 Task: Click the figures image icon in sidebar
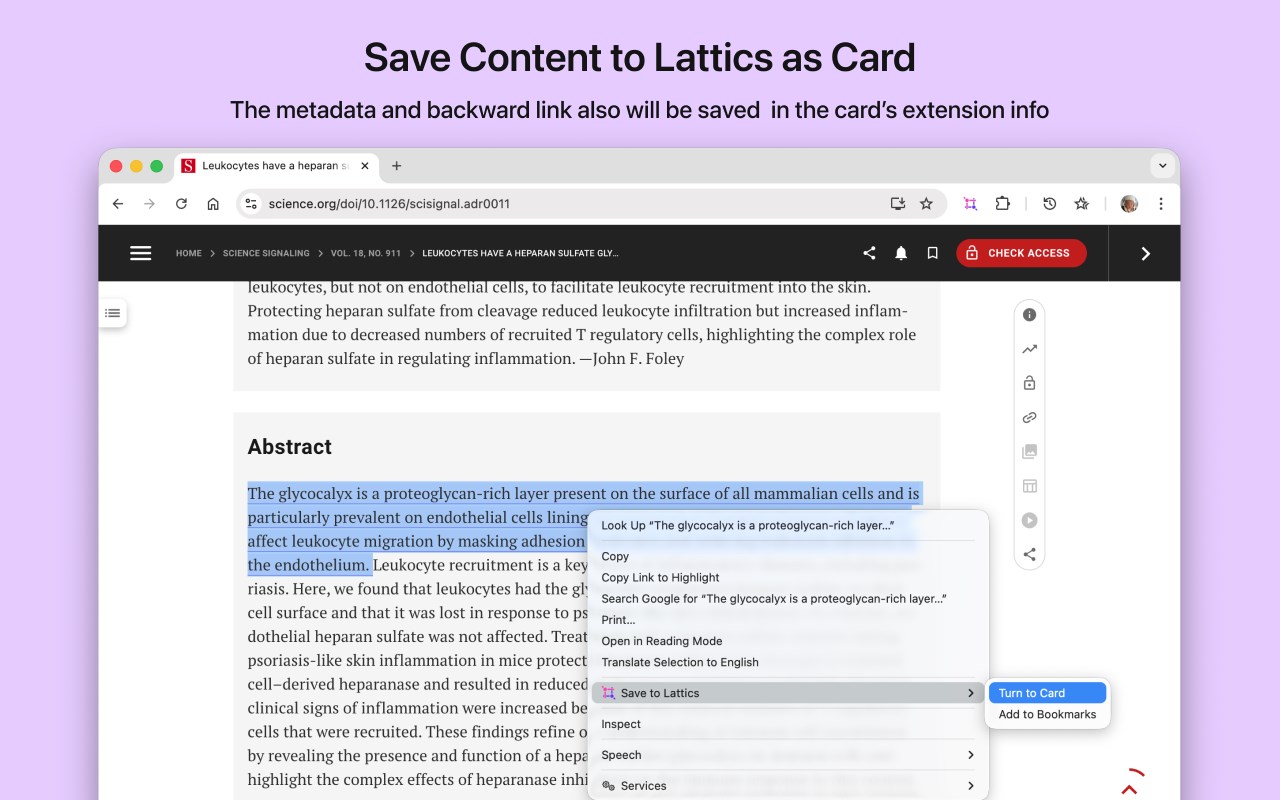point(1029,452)
